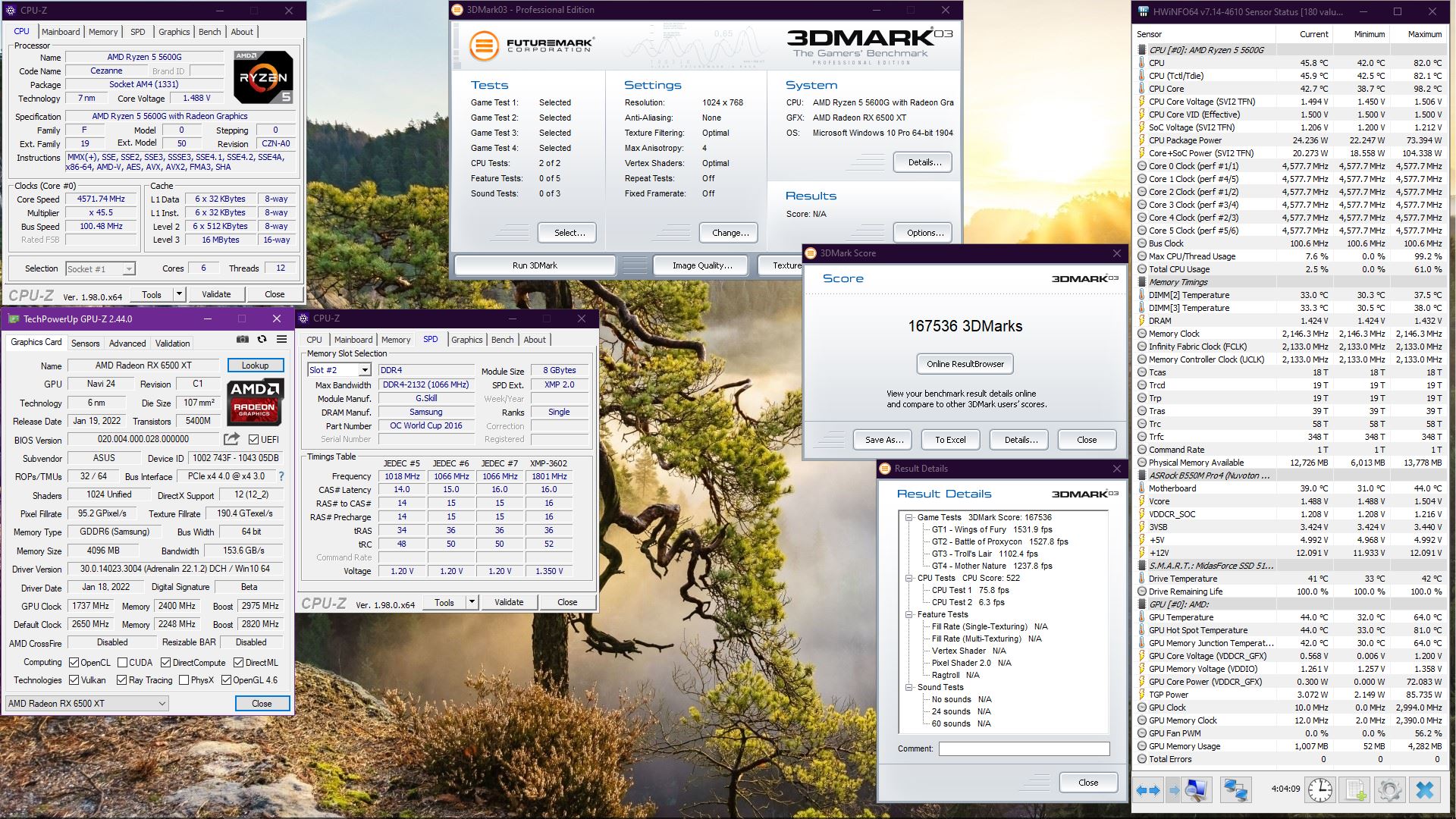Click icon beside Total Errors row
This screenshot has height=819, width=1456.
(1142, 759)
